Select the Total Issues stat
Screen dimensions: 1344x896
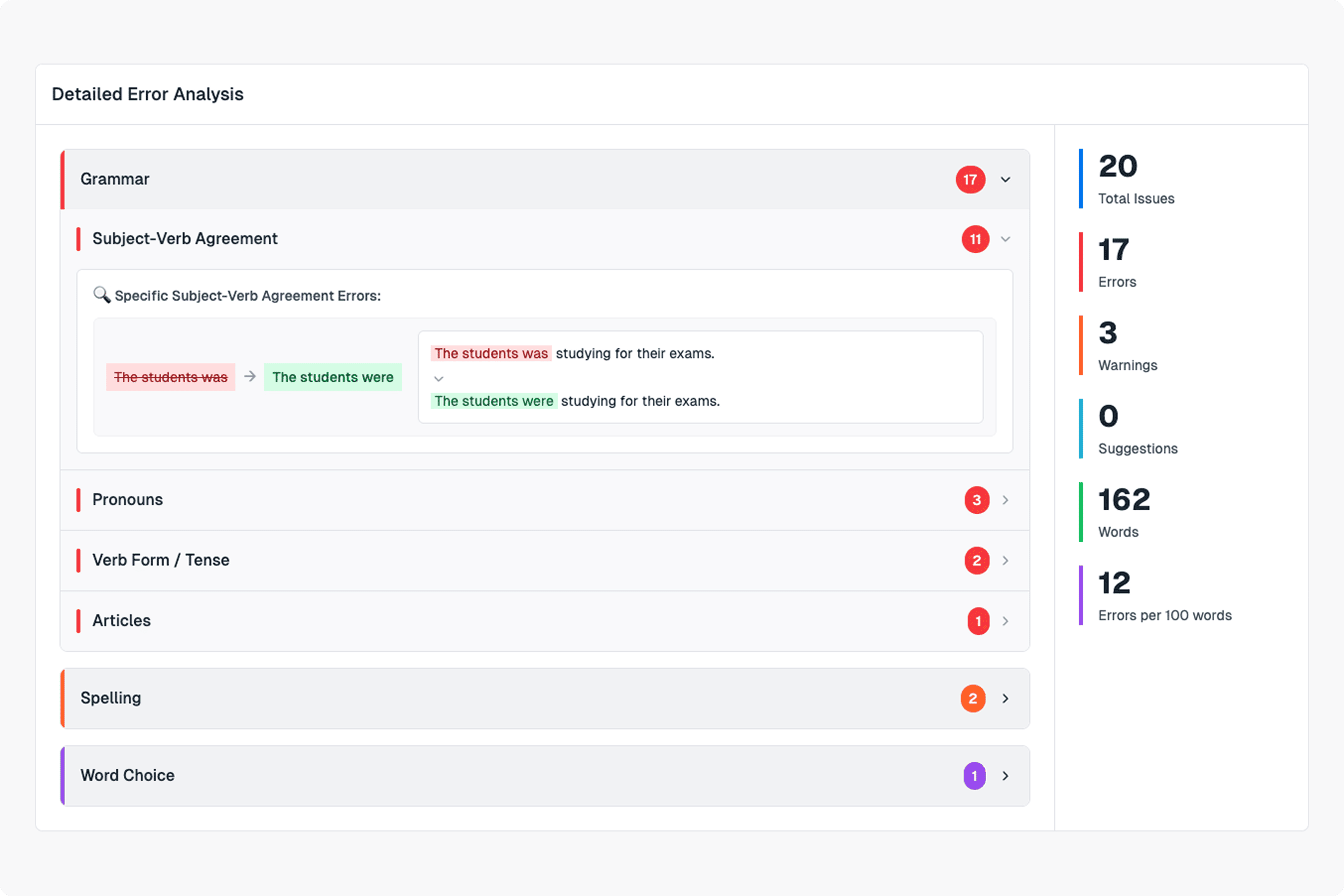1135,179
